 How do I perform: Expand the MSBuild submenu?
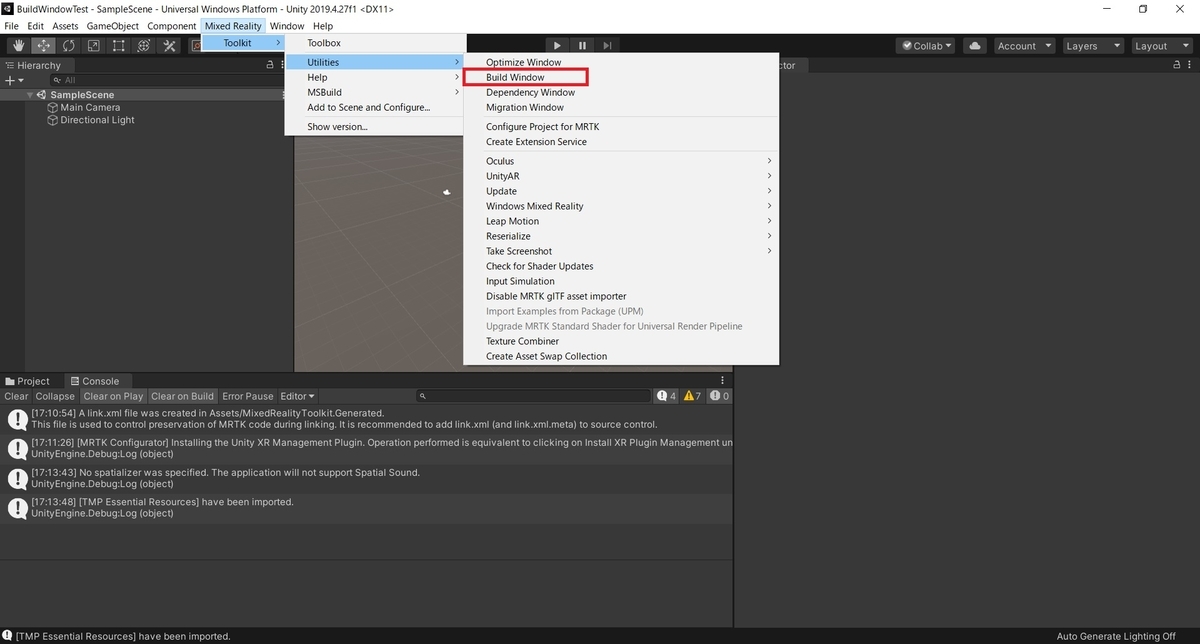pyautogui.click(x=375, y=92)
